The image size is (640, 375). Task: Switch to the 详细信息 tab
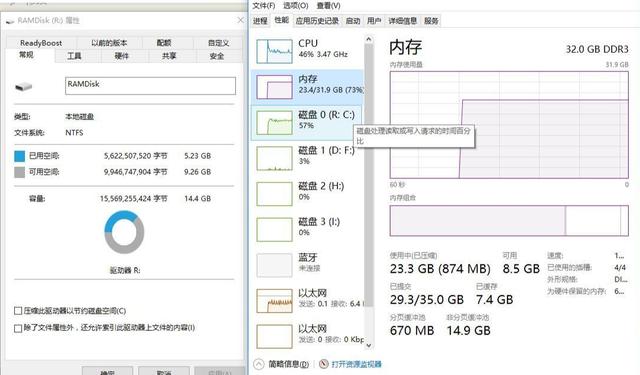click(402, 21)
